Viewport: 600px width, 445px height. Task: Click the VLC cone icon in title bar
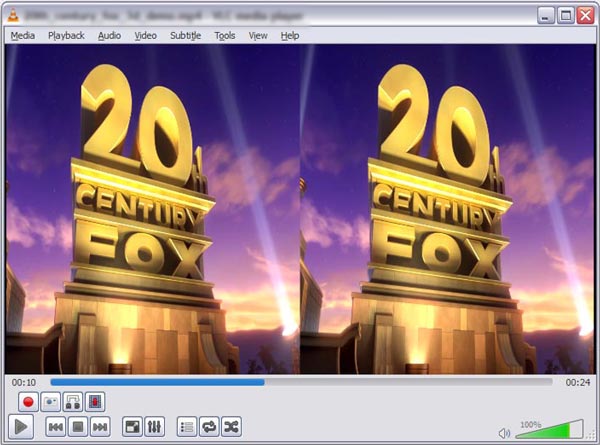13,15
